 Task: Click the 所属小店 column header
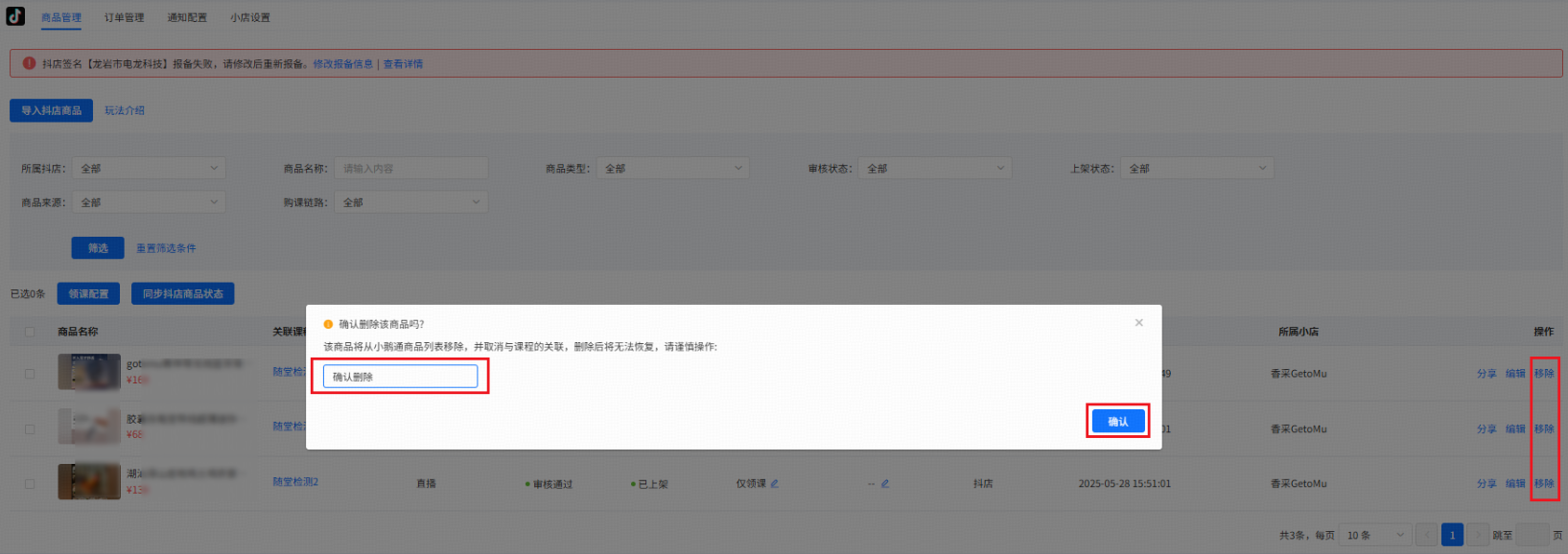[x=1299, y=332]
